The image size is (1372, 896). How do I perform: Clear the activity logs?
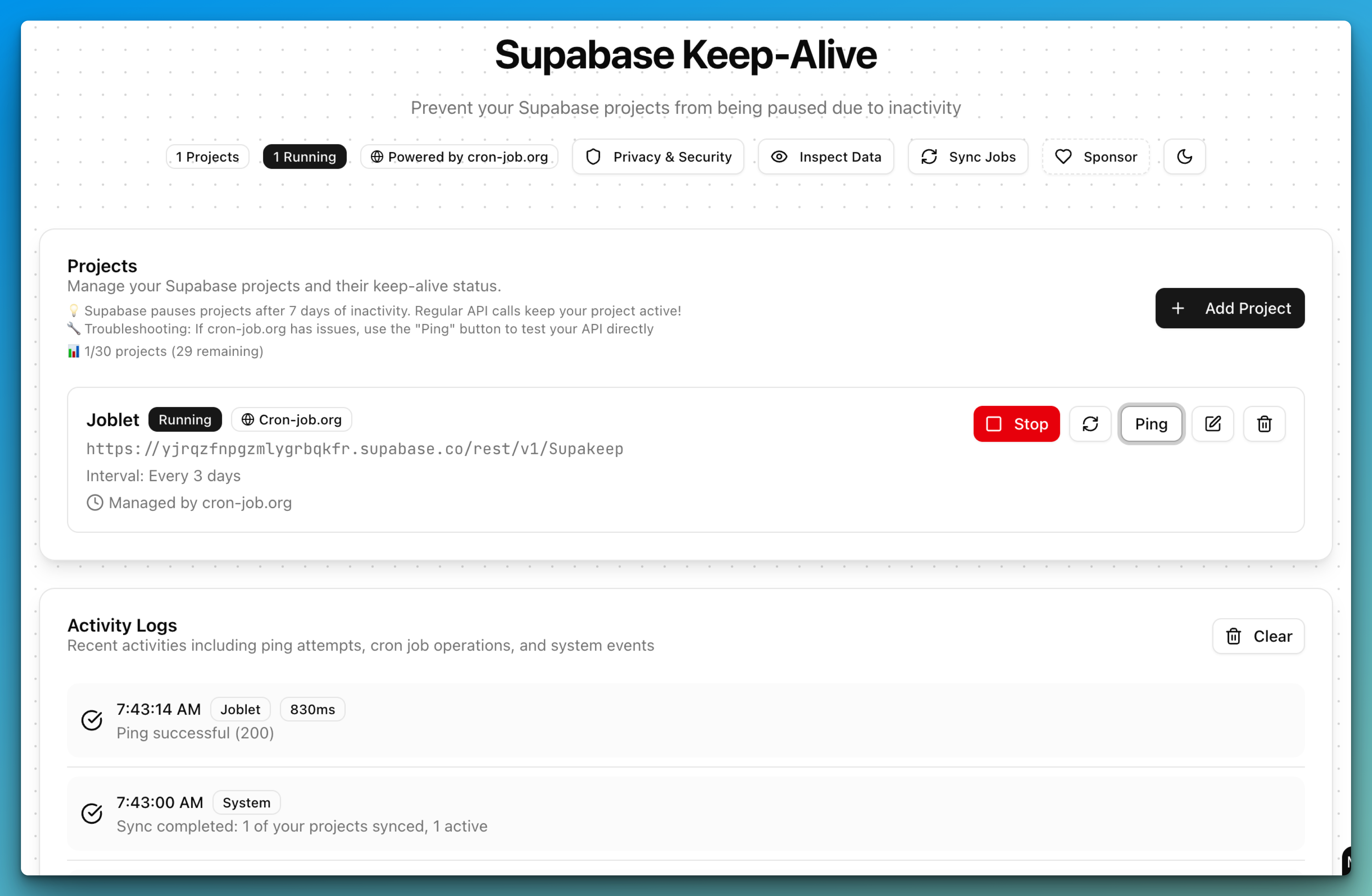click(1259, 636)
